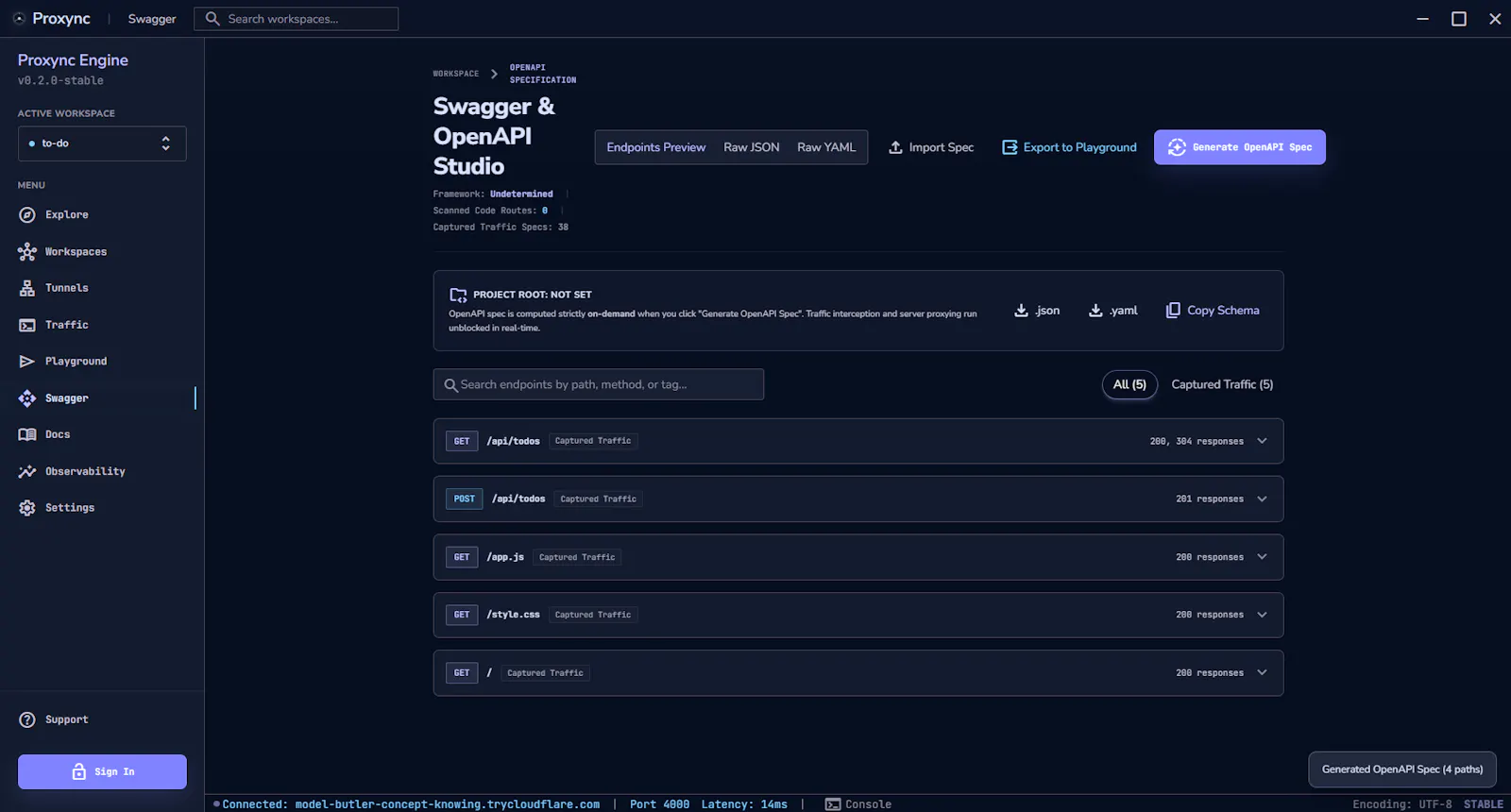Click the Docs book icon
The height and width of the screenshot is (812, 1511).
pos(27,434)
